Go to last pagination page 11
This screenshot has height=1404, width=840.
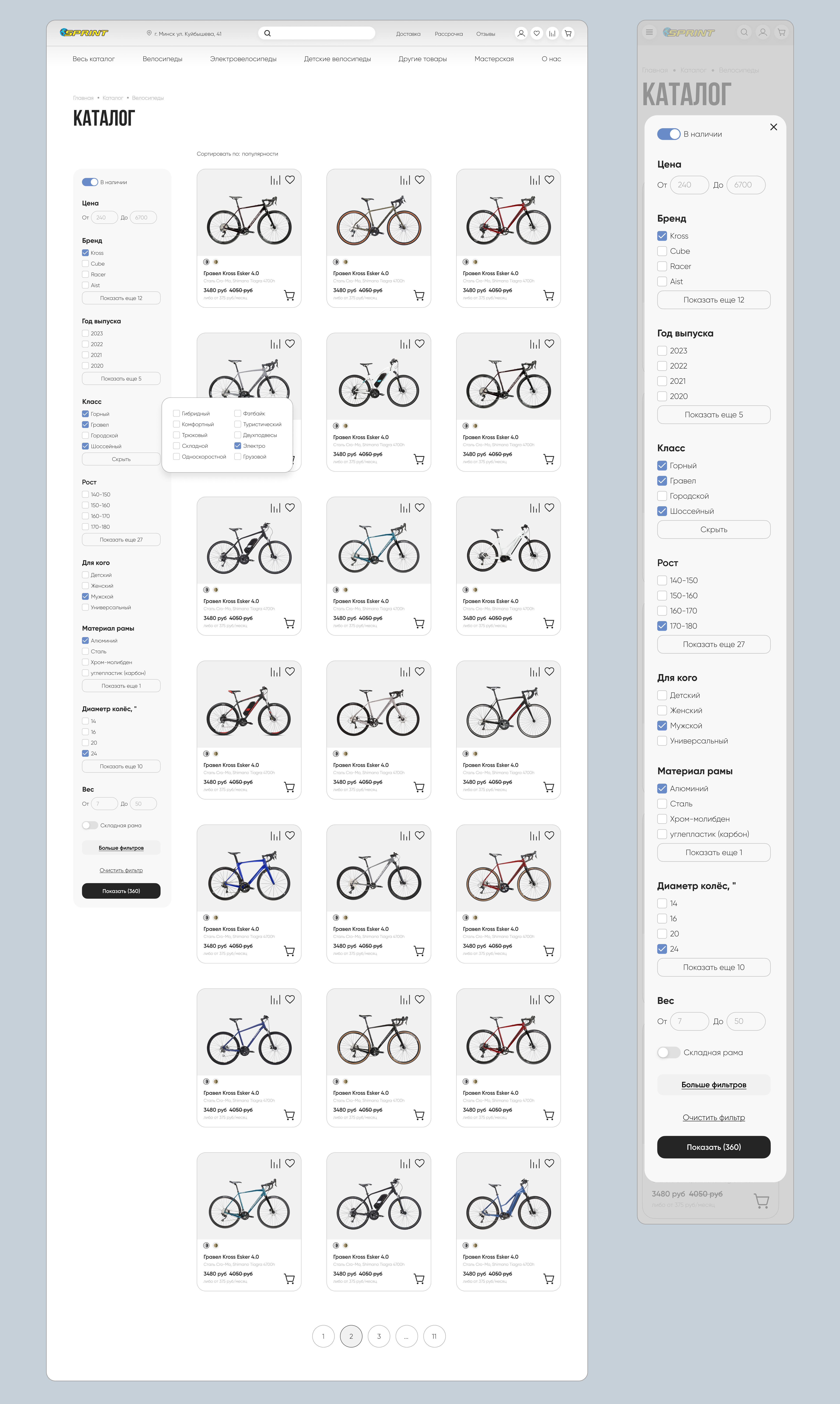click(x=434, y=1336)
